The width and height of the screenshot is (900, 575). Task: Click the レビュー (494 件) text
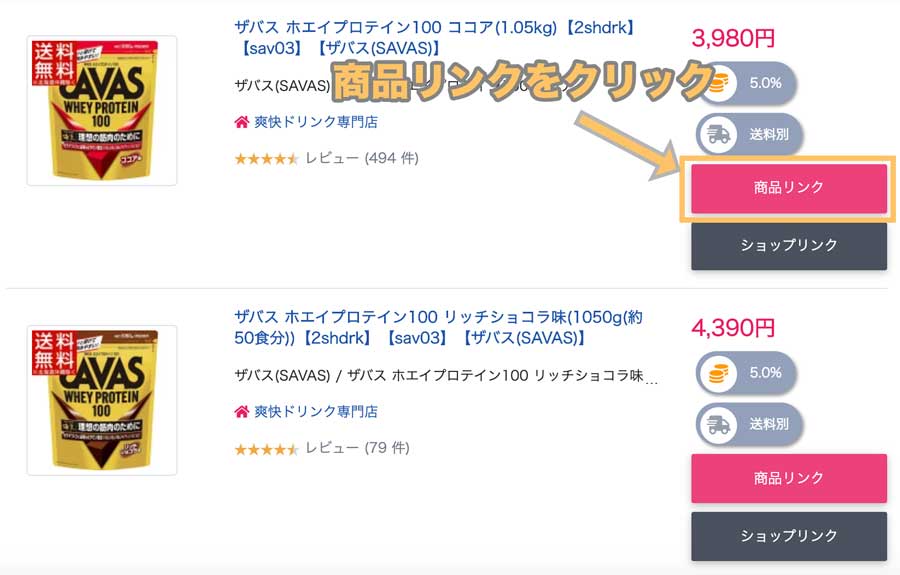[x=362, y=158]
